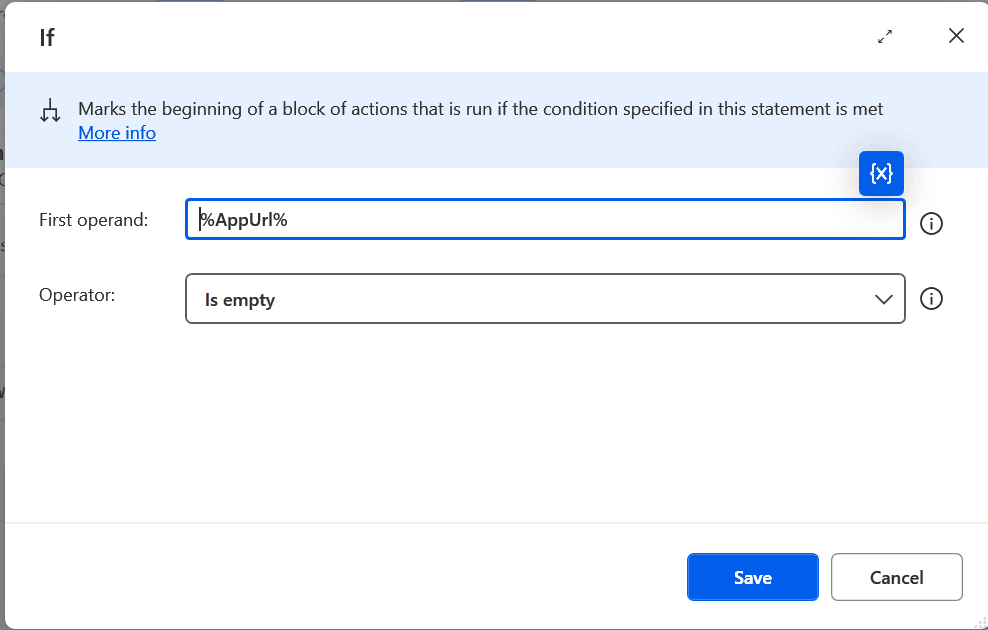This screenshot has height=630, width=988.
Task: Open the variable picker {x} button
Action: tap(881, 173)
